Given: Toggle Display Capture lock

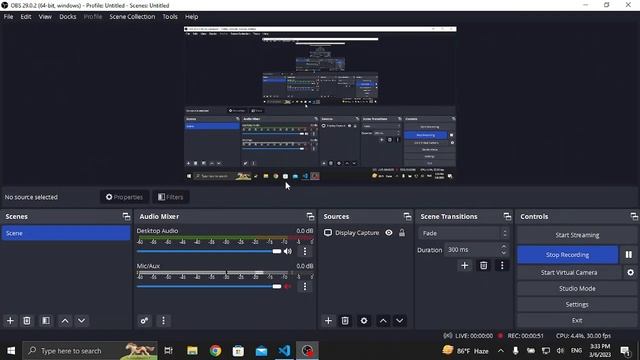Looking at the screenshot, I should [402, 233].
